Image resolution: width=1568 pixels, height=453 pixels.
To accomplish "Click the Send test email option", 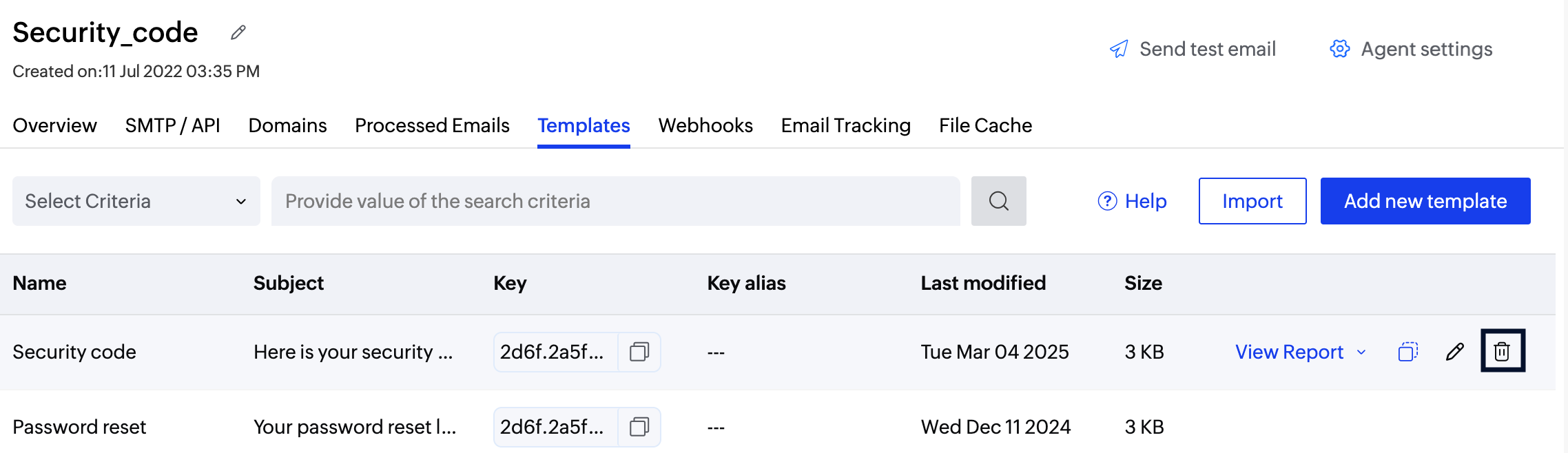I will click(x=1193, y=49).
